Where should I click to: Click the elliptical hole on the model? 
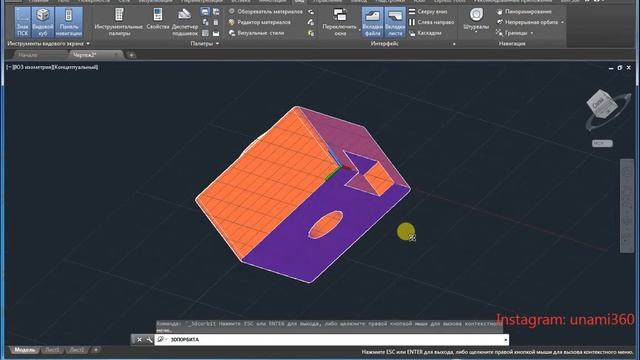tap(325, 224)
